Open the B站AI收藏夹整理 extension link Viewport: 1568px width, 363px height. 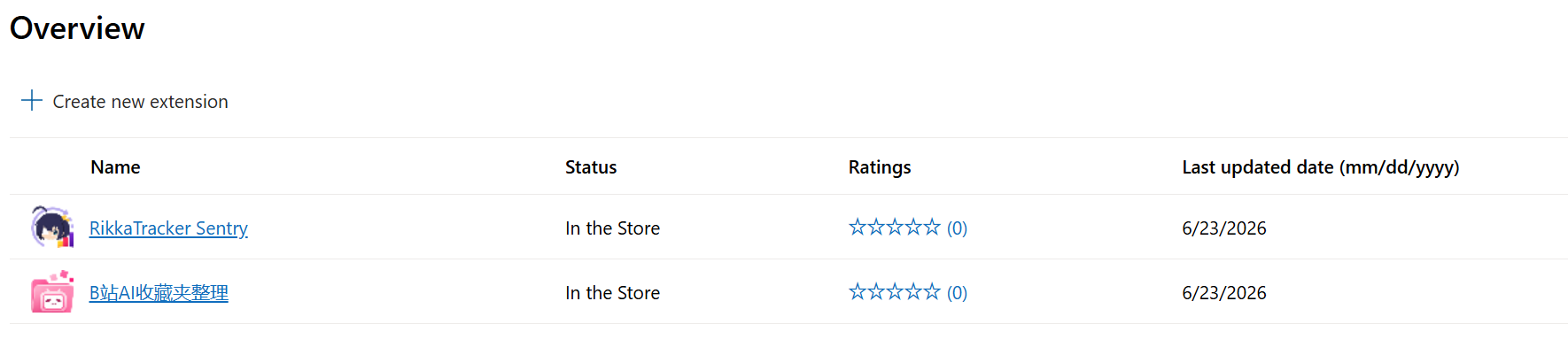coord(159,293)
